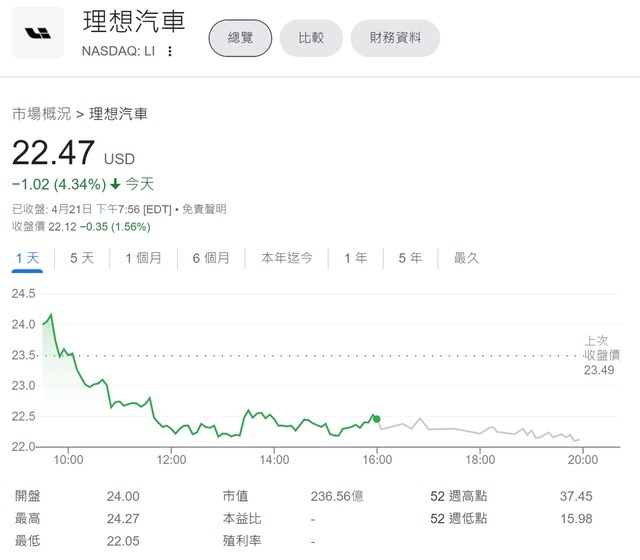
Task: Click the 上次收盤價 23.49 label
Action: [x=601, y=355]
